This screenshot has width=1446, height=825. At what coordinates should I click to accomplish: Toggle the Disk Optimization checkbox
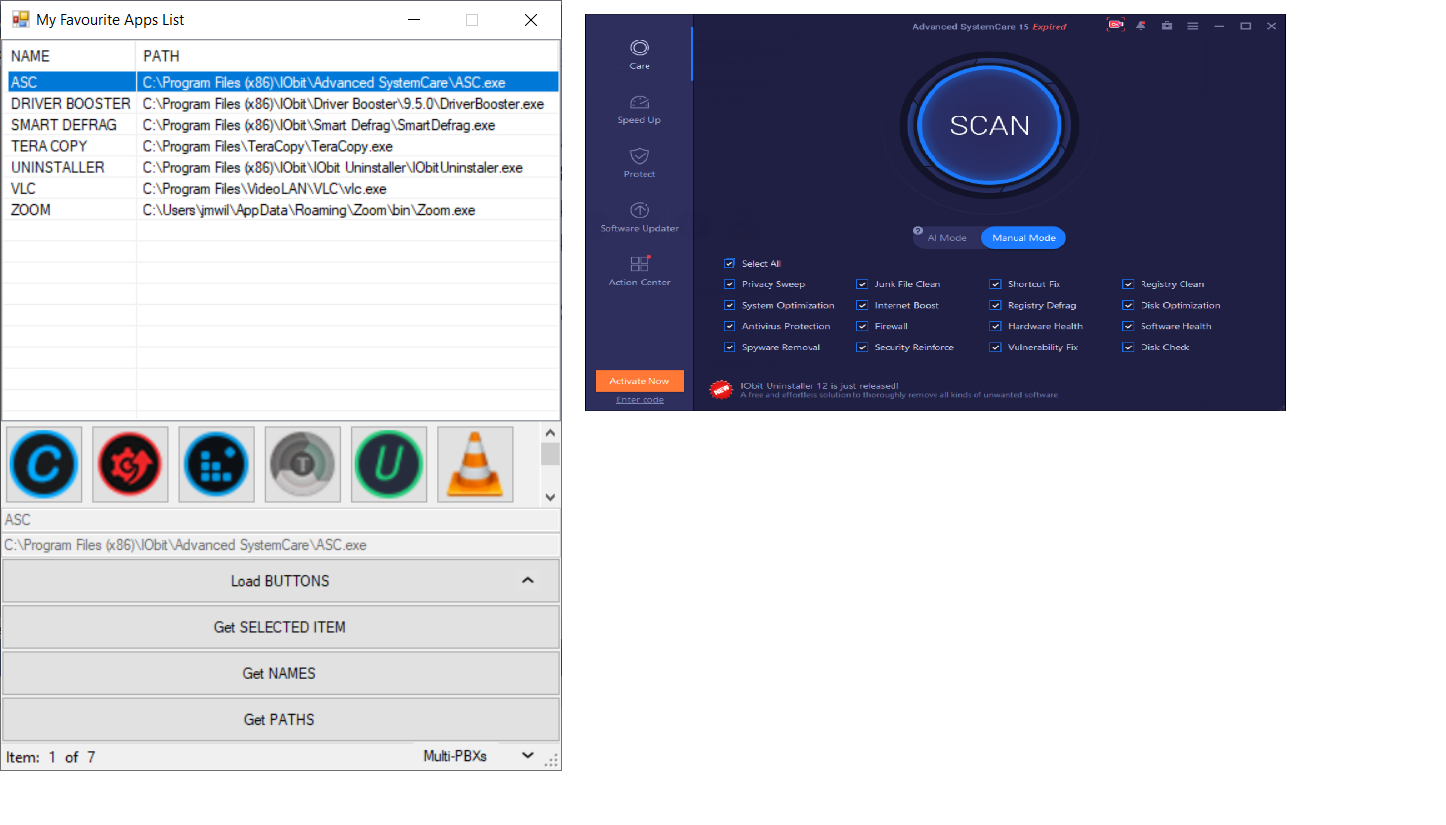point(1128,305)
